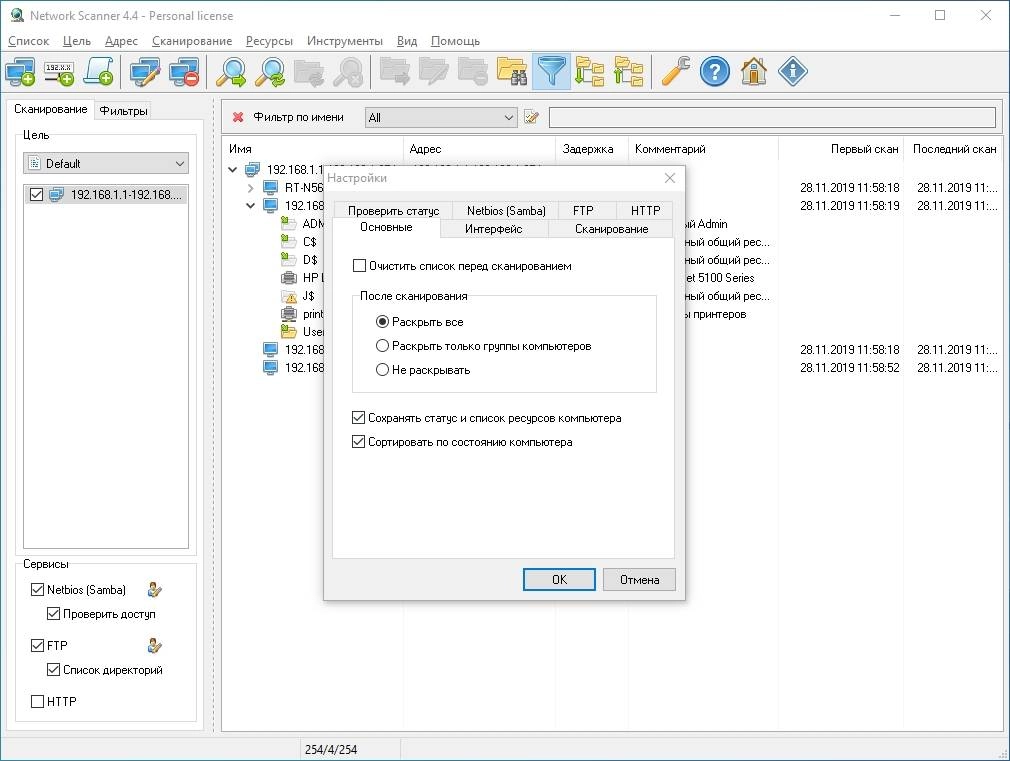Open the 'Список' menu
The image size is (1010, 761).
(28, 41)
